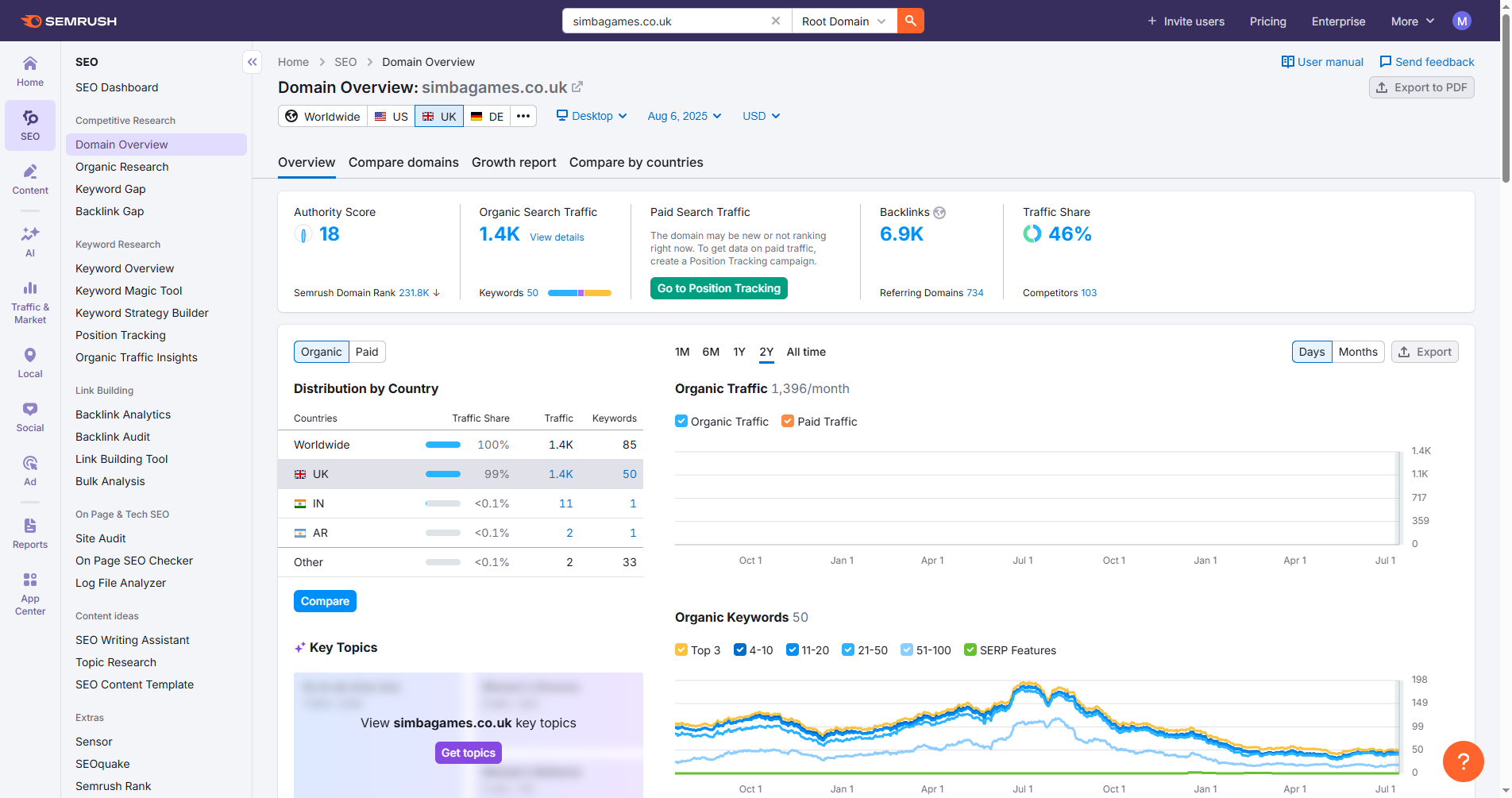Disable the SERP Features checkbox
1512x798 pixels.
tap(970, 650)
